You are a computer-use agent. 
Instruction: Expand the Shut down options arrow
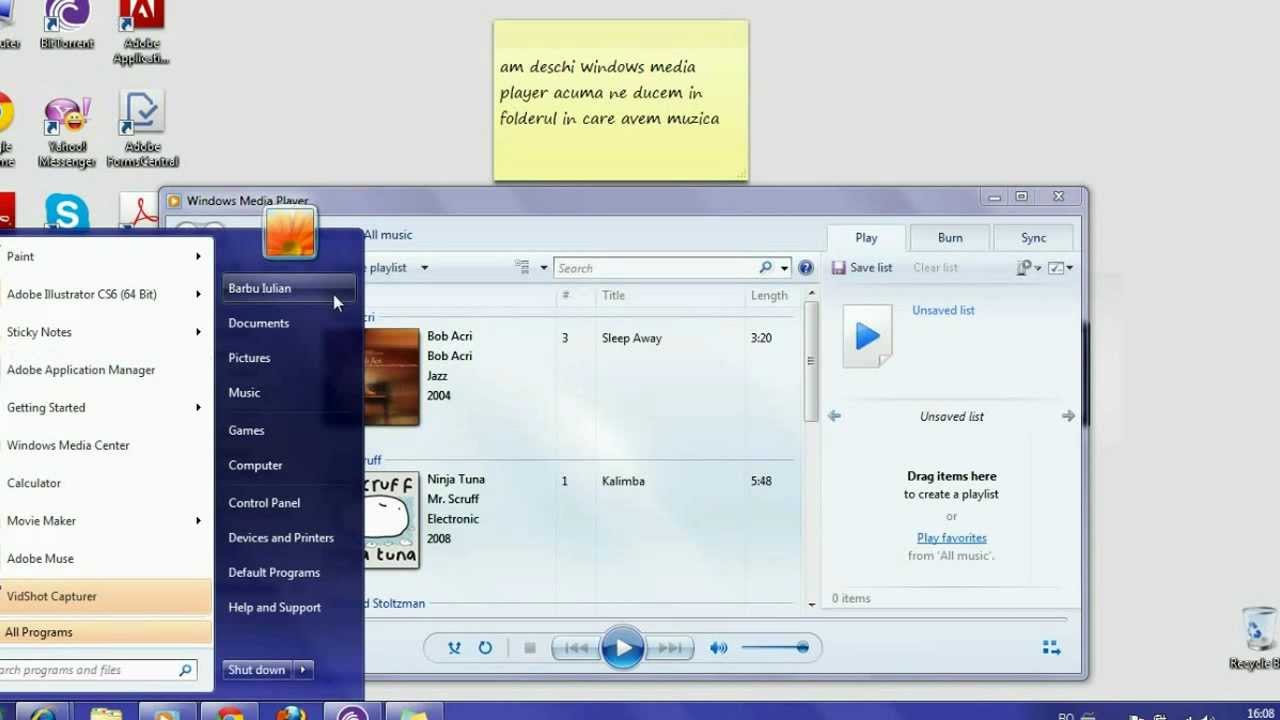point(303,670)
